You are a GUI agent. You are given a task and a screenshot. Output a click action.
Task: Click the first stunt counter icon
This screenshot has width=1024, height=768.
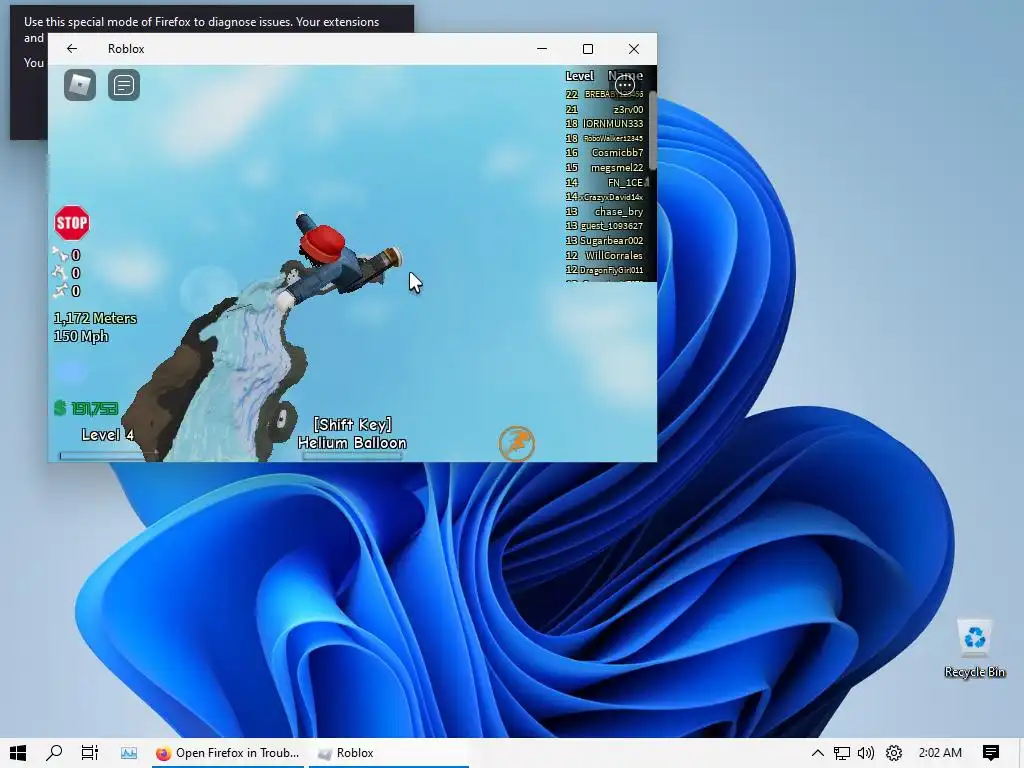60,255
